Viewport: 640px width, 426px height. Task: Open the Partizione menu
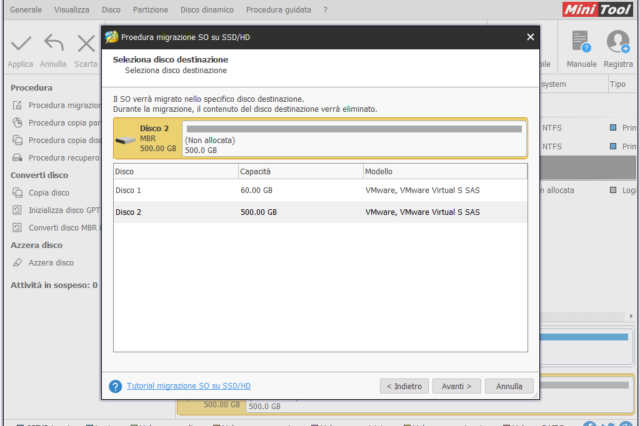[148, 9]
